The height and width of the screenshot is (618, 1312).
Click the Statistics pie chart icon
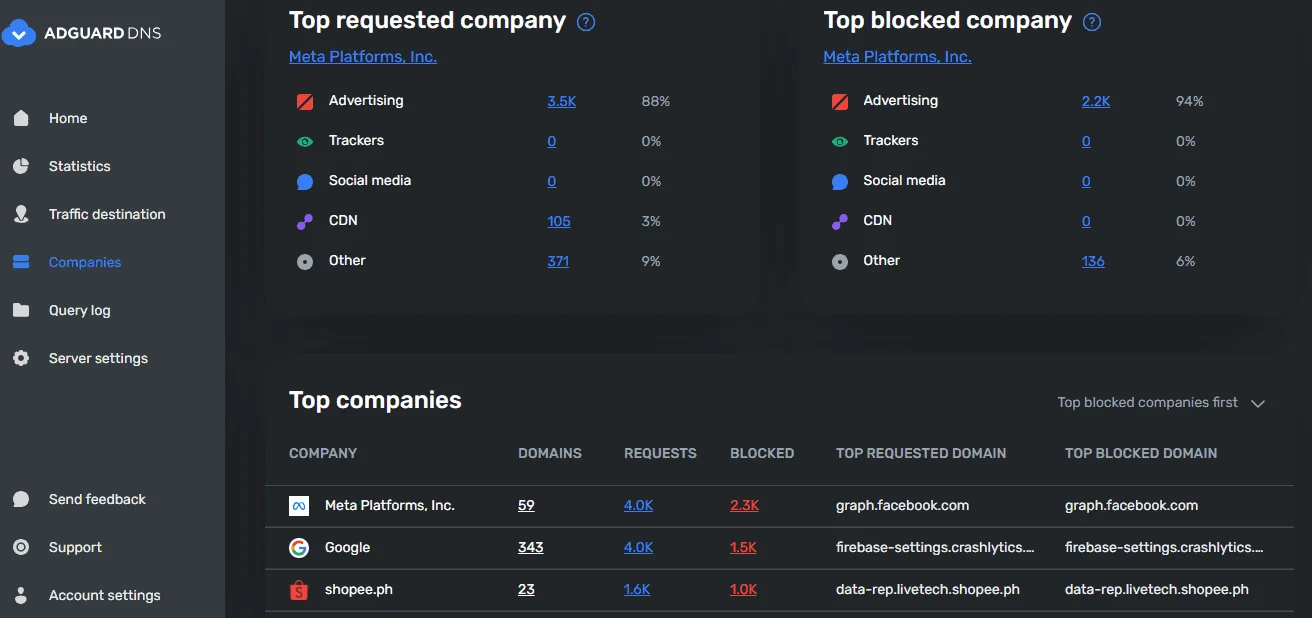21,166
